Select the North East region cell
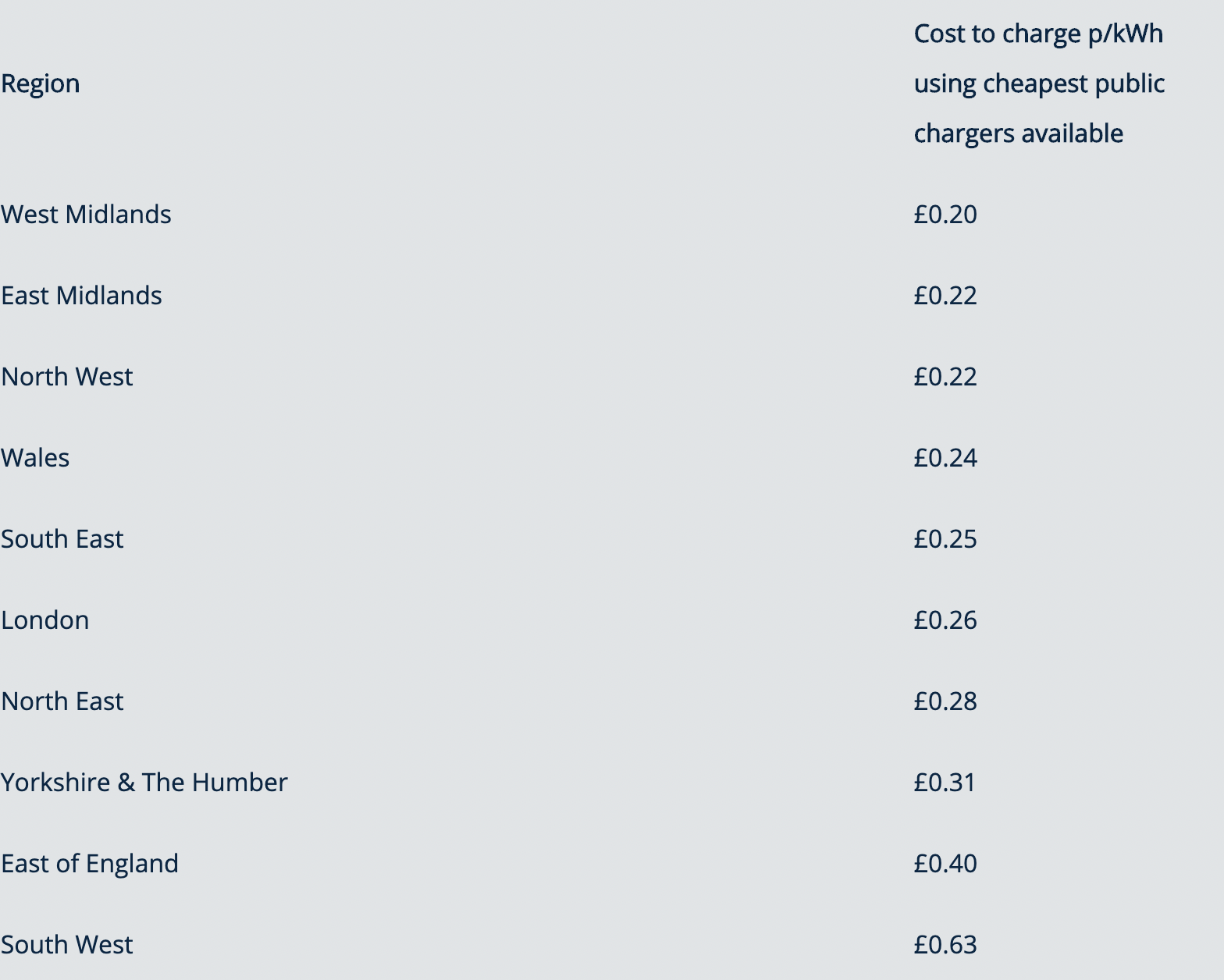1224x980 pixels. pos(62,701)
